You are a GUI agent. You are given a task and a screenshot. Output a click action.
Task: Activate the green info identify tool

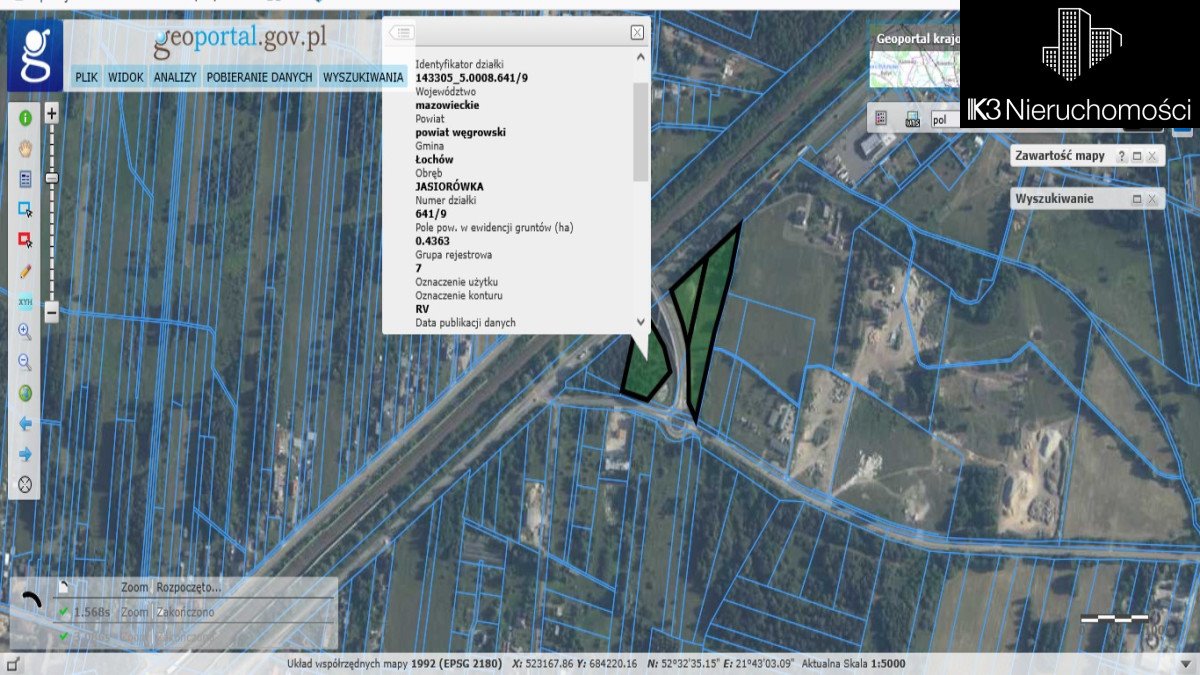[x=24, y=119]
